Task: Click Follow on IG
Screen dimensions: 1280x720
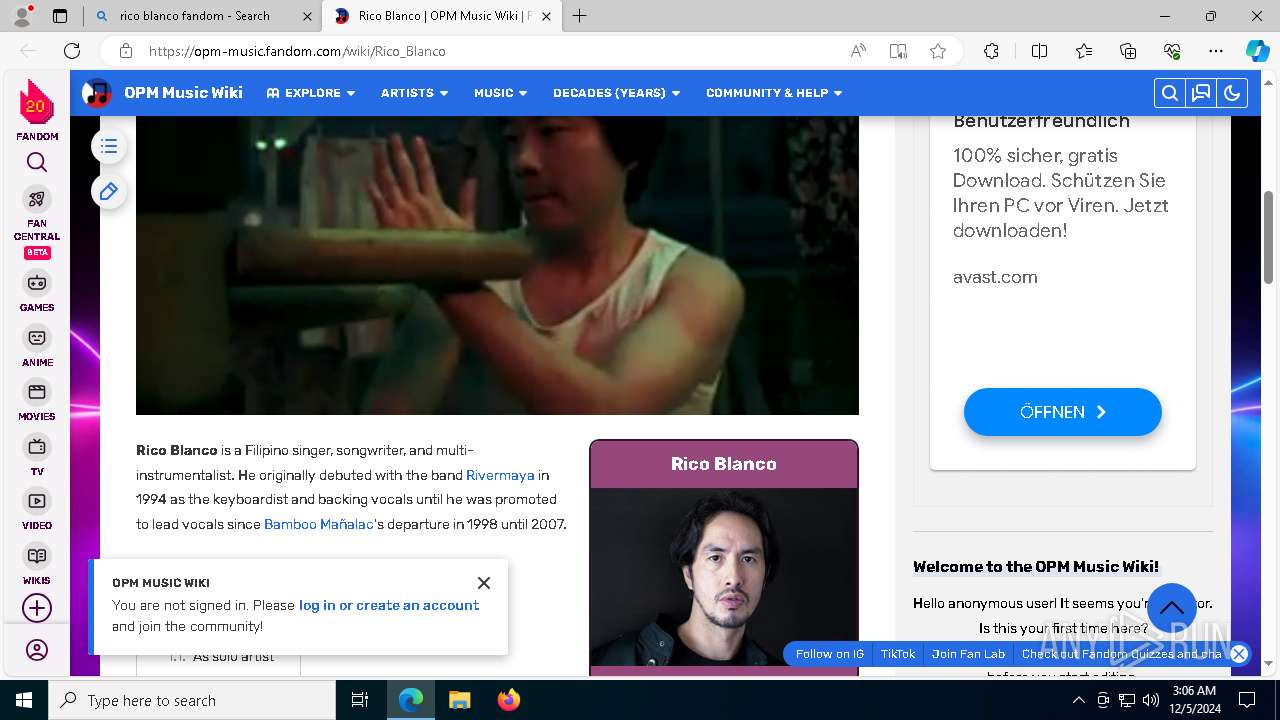Action: pyautogui.click(x=829, y=654)
